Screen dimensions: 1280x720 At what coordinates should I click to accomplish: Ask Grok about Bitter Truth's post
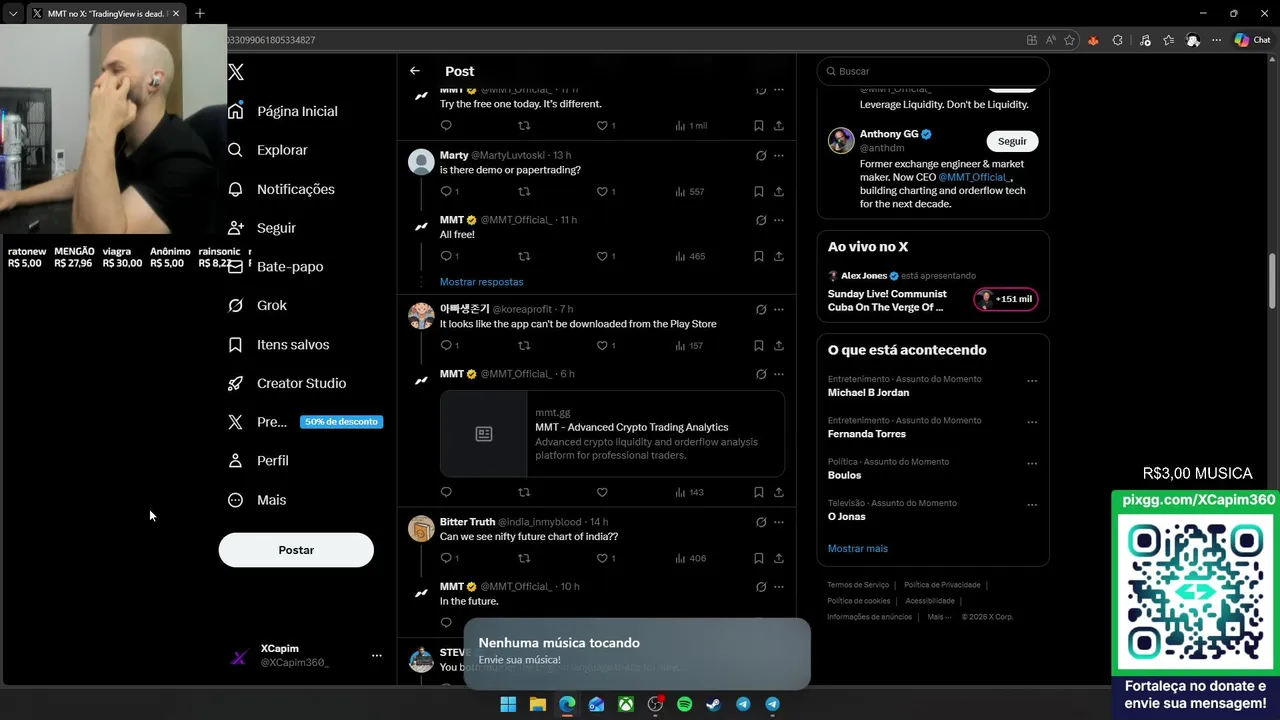pyautogui.click(x=761, y=522)
